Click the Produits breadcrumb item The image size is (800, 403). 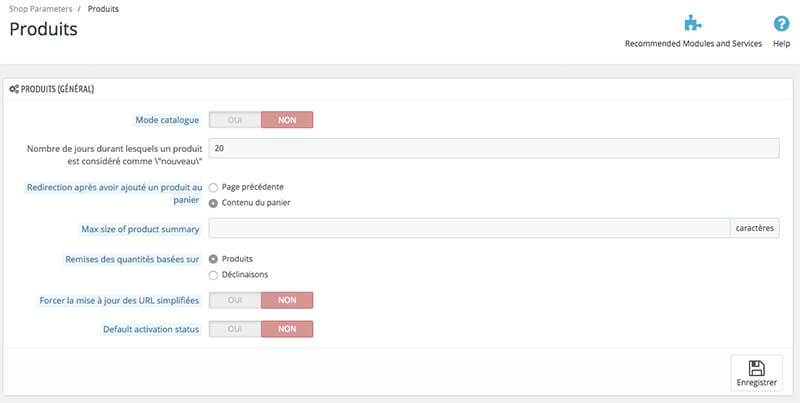(x=103, y=8)
